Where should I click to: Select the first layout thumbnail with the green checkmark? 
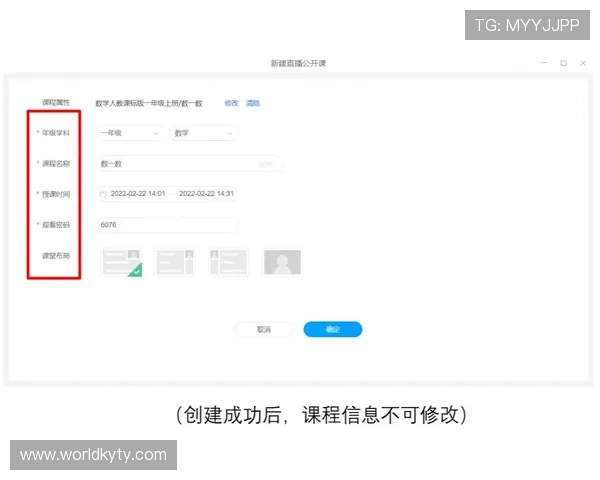coord(122,262)
